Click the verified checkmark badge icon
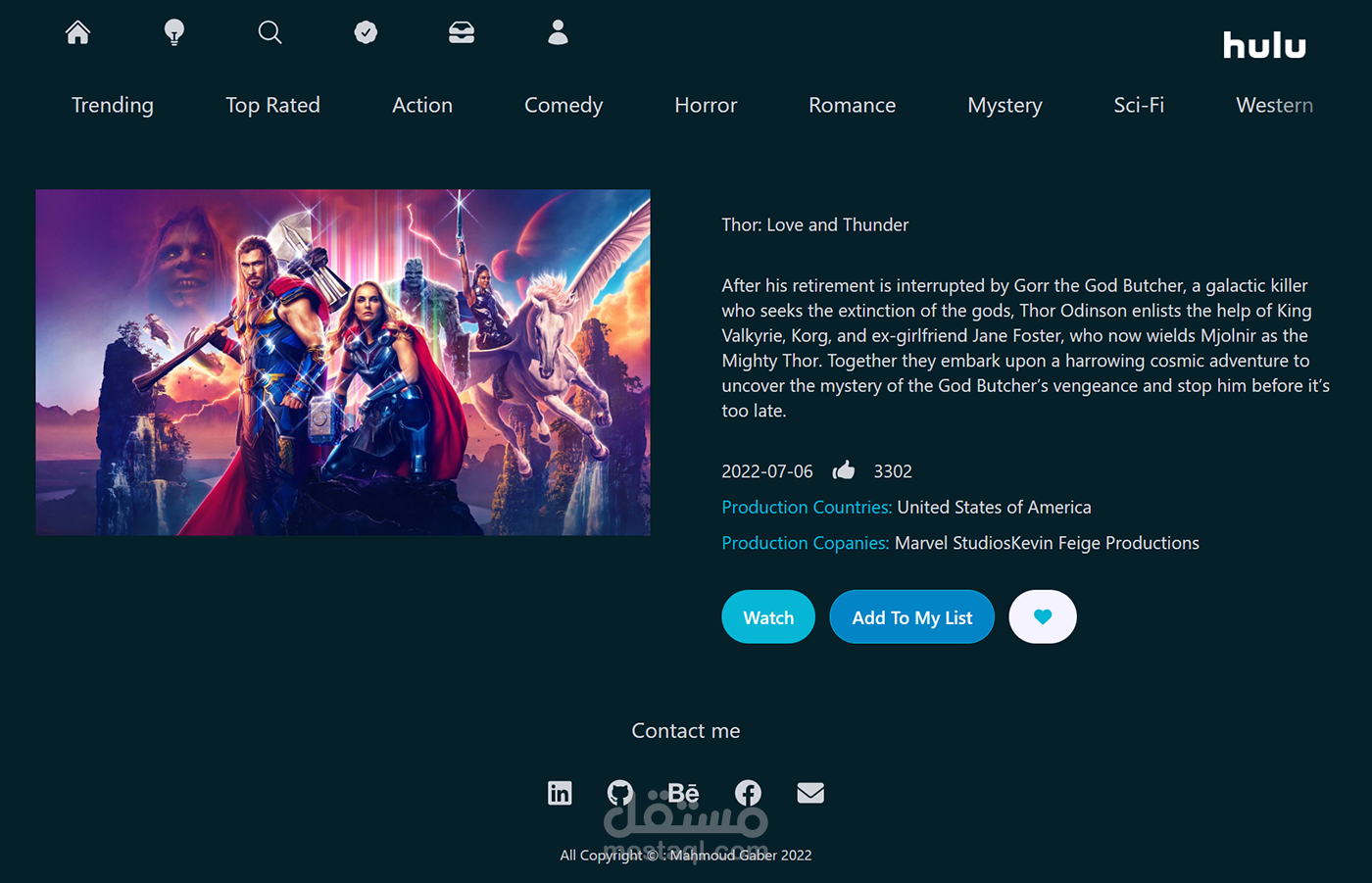The image size is (1372, 883). [x=366, y=32]
